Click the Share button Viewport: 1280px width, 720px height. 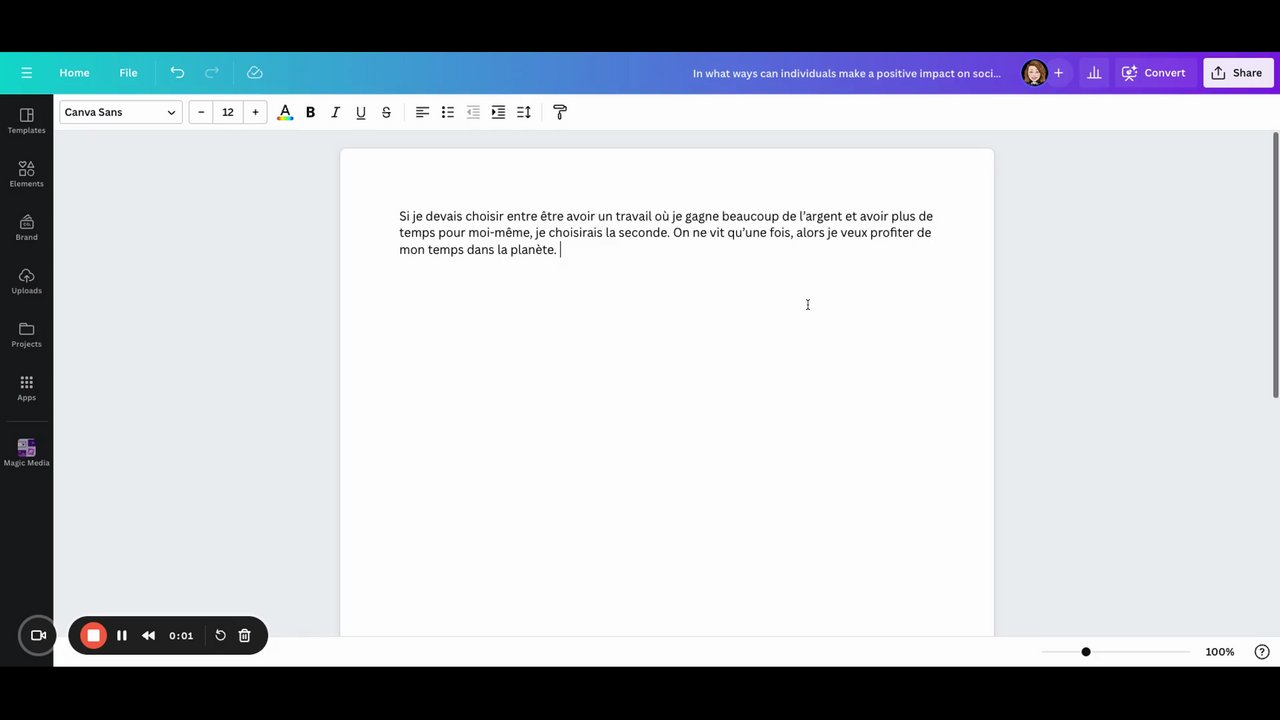pyautogui.click(x=1238, y=73)
